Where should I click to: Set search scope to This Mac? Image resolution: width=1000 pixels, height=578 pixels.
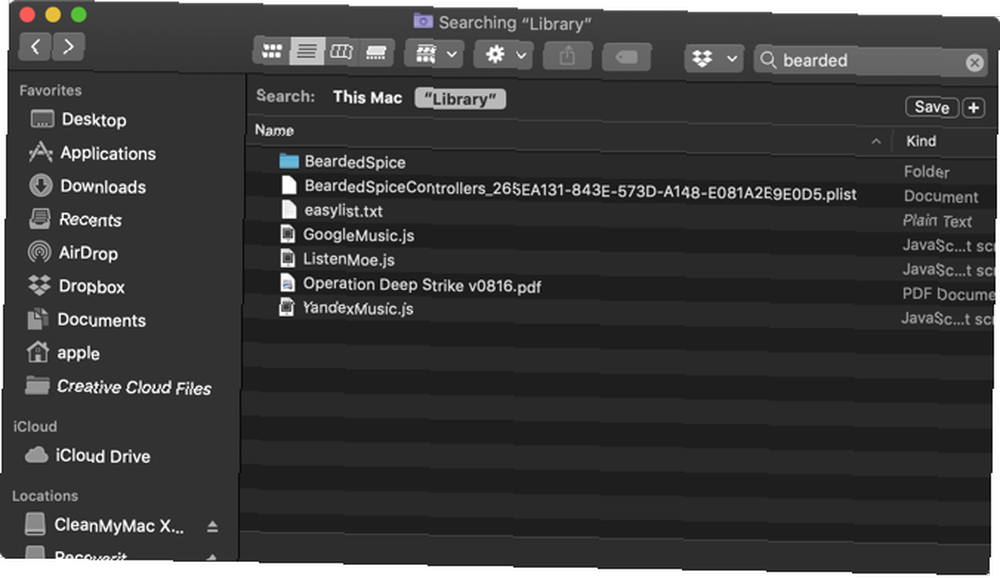[x=367, y=97]
